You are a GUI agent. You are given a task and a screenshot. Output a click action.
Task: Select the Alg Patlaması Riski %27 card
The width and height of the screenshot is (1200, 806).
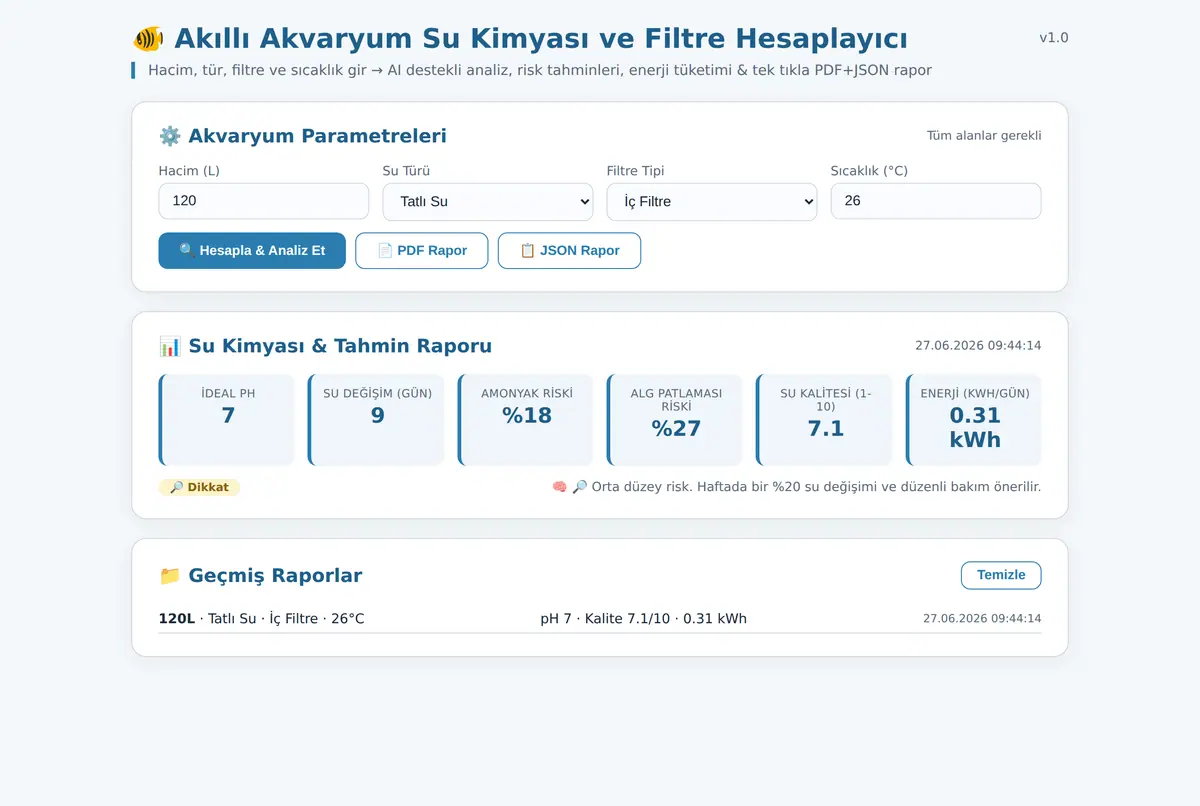pos(675,420)
